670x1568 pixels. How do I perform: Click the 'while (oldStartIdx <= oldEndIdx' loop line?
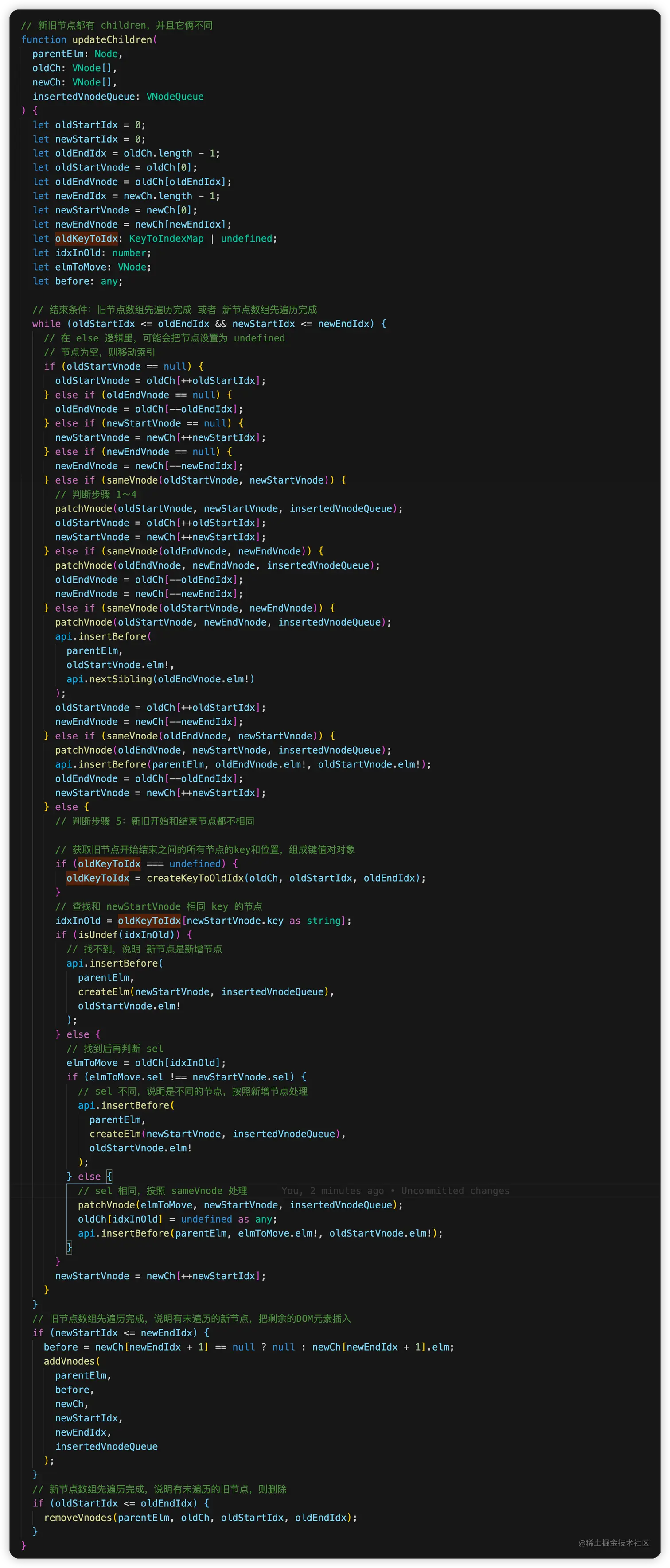[x=209, y=324]
